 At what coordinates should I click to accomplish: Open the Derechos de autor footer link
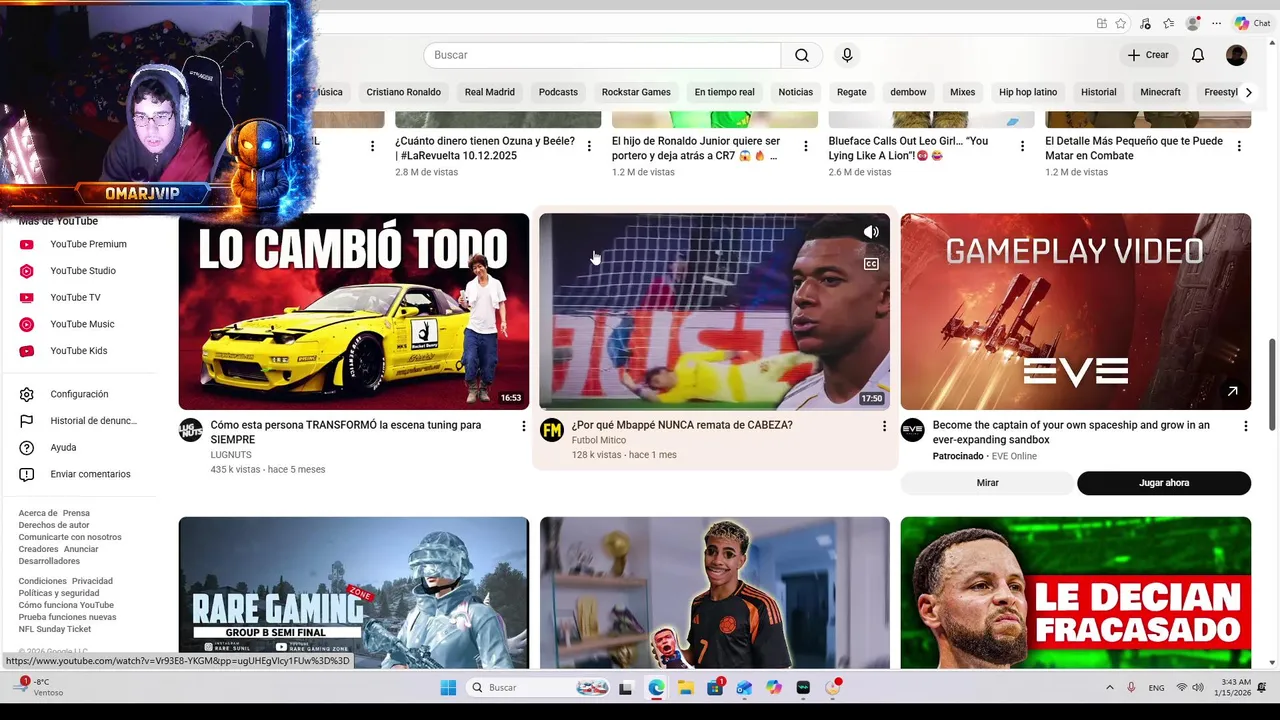(x=54, y=525)
